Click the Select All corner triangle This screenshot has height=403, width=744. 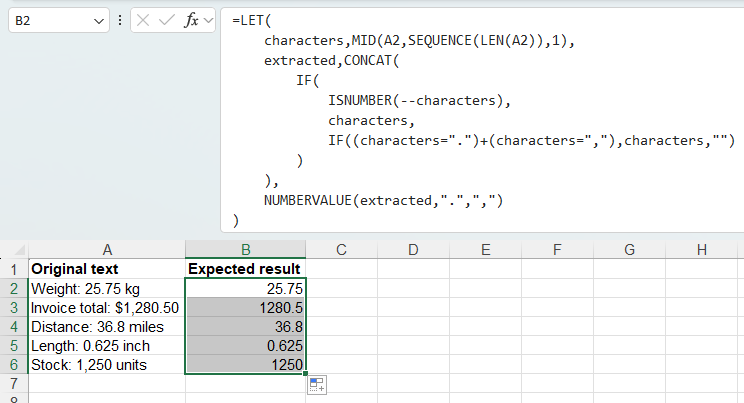point(19,250)
